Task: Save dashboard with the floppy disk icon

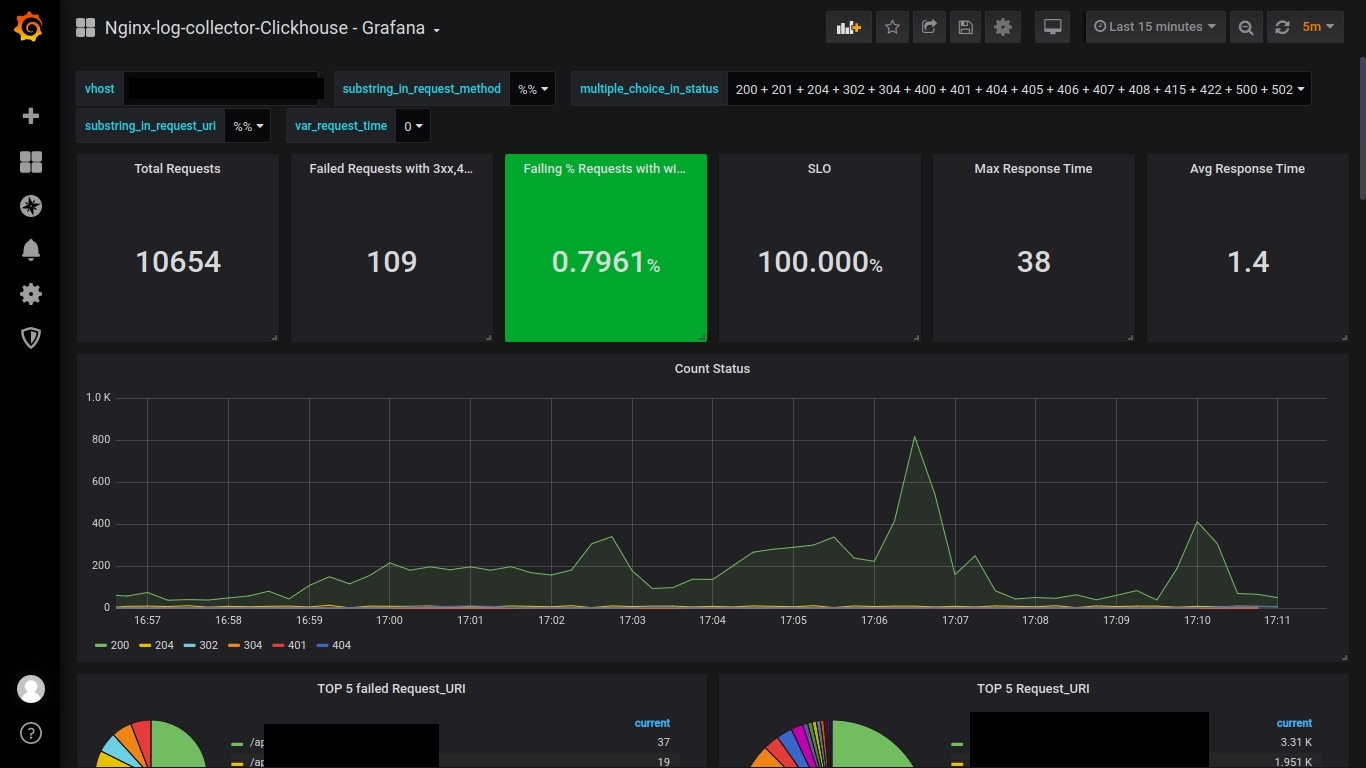Action: click(966, 27)
